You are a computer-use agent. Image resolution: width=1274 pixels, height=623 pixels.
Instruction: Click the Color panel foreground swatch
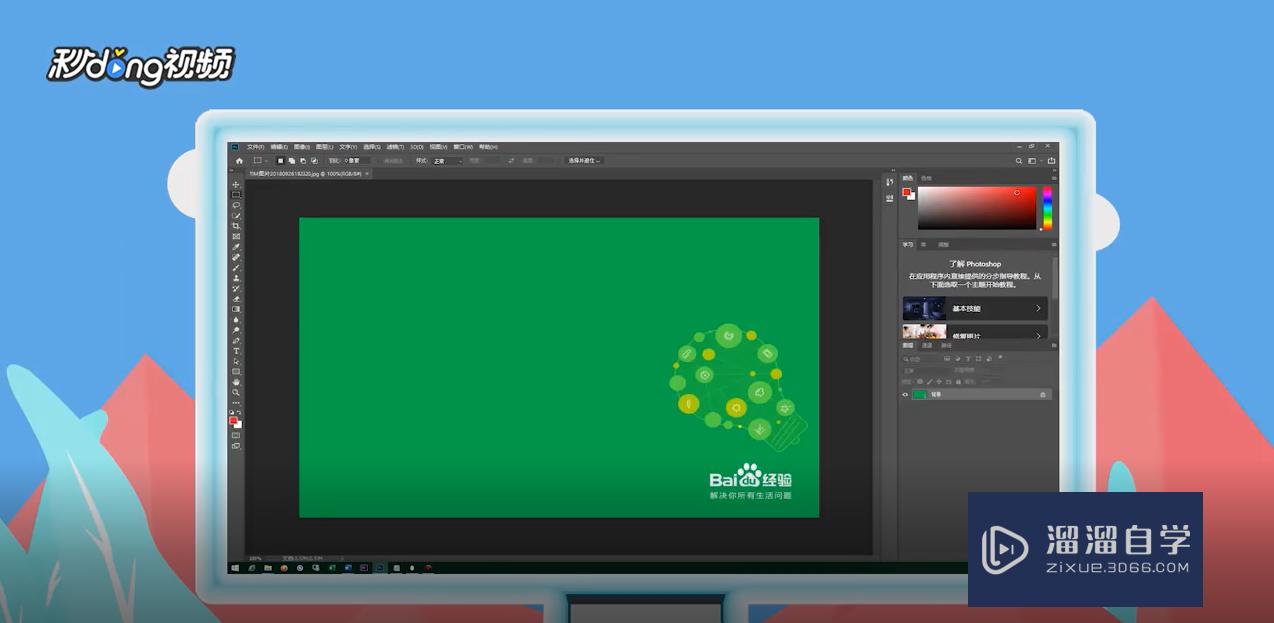906,191
